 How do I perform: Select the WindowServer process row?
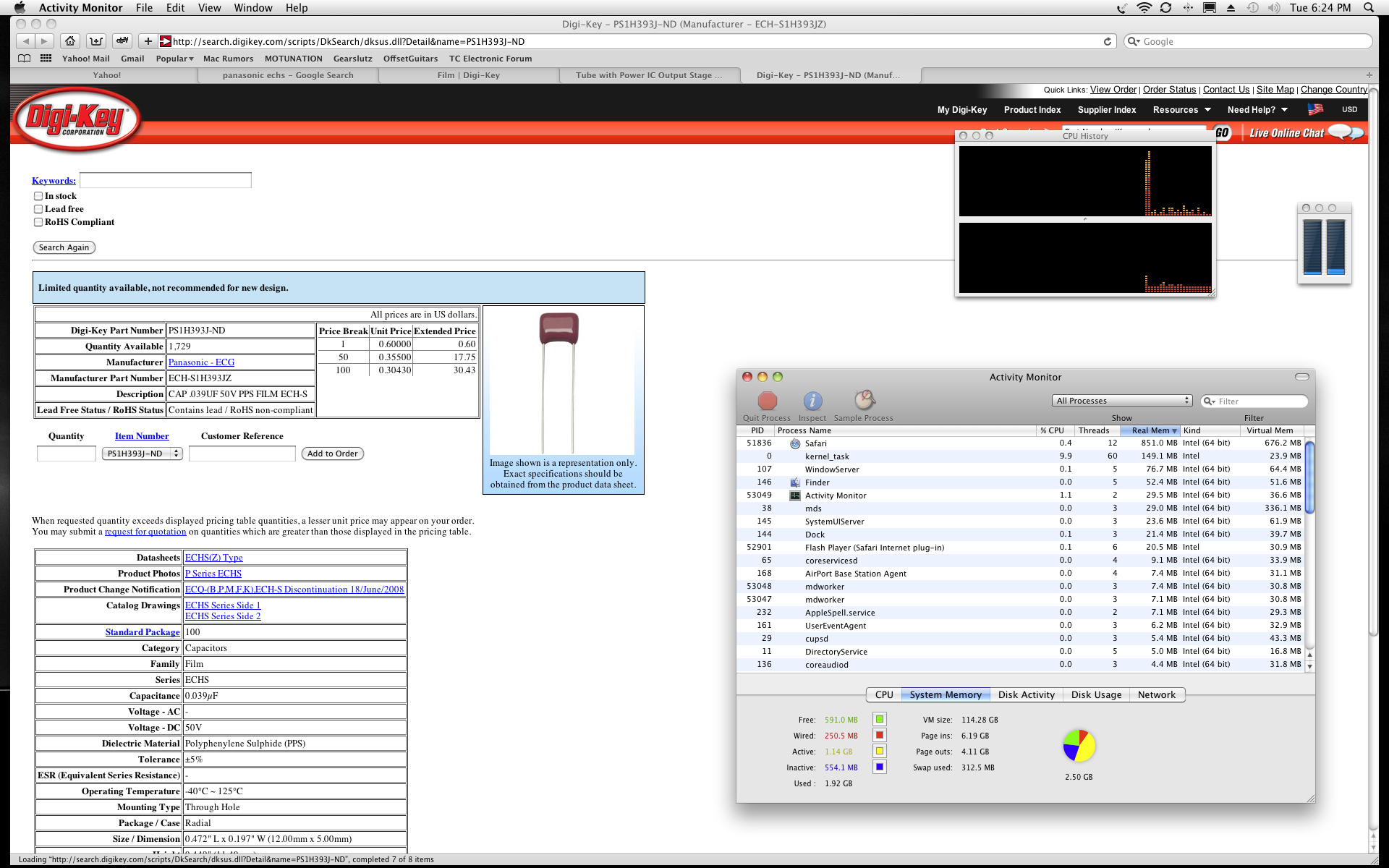1020,469
